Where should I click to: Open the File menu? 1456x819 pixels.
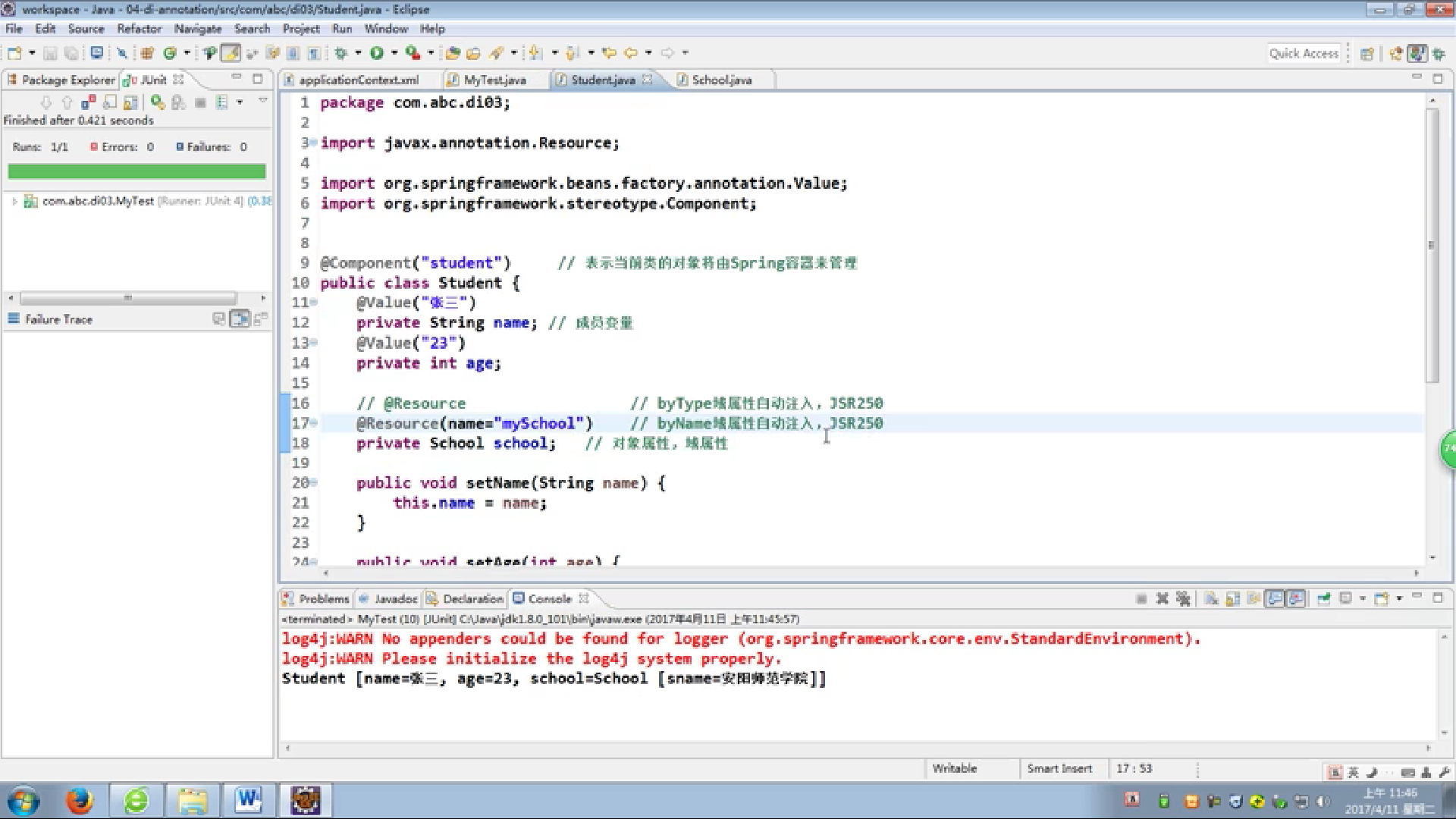click(x=14, y=29)
